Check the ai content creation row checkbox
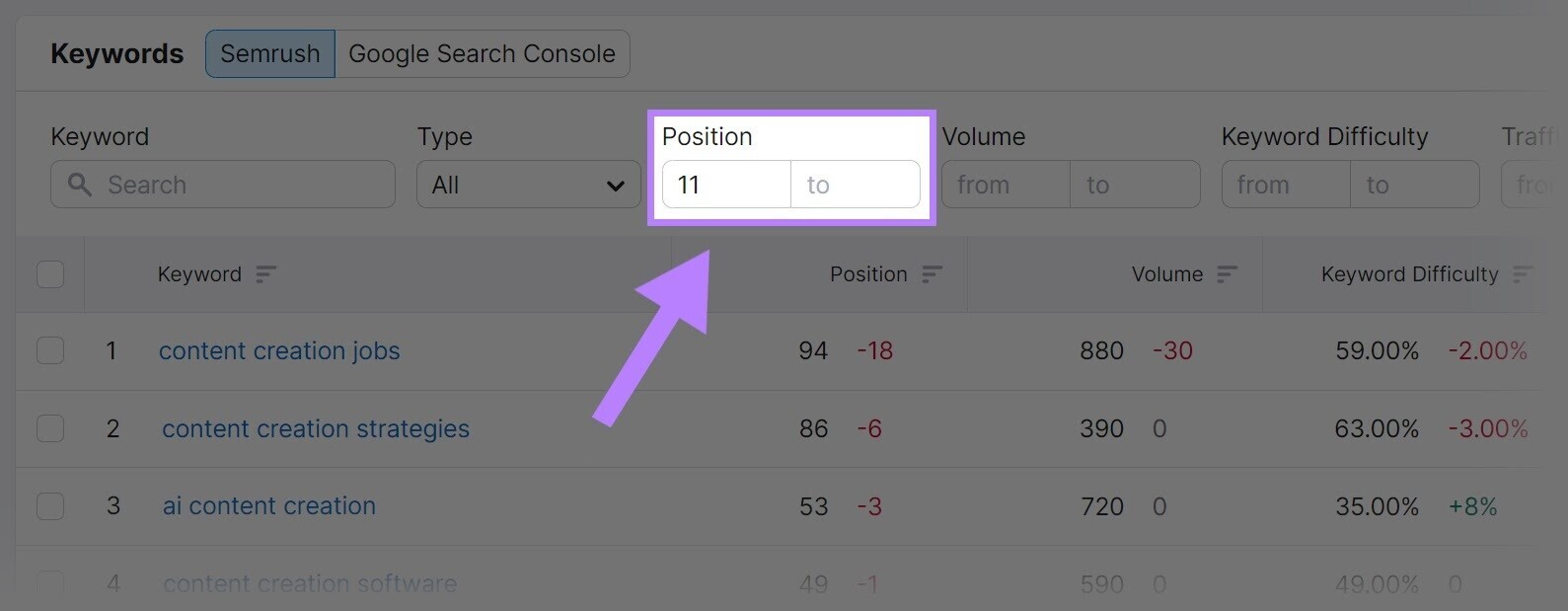1568x611 pixels. point(50,506)
